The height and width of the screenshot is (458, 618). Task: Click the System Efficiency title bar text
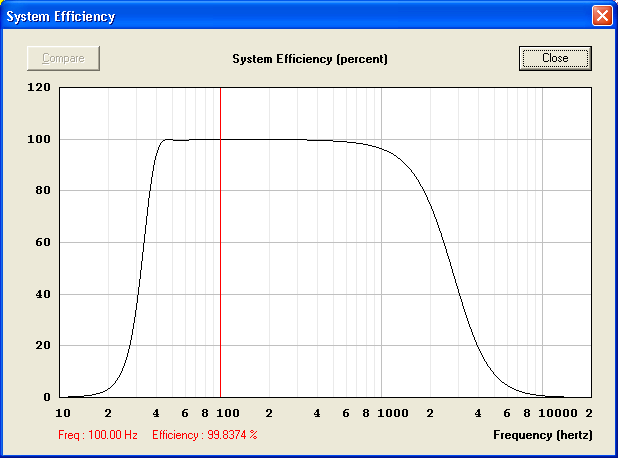click(x=61, y=17)
